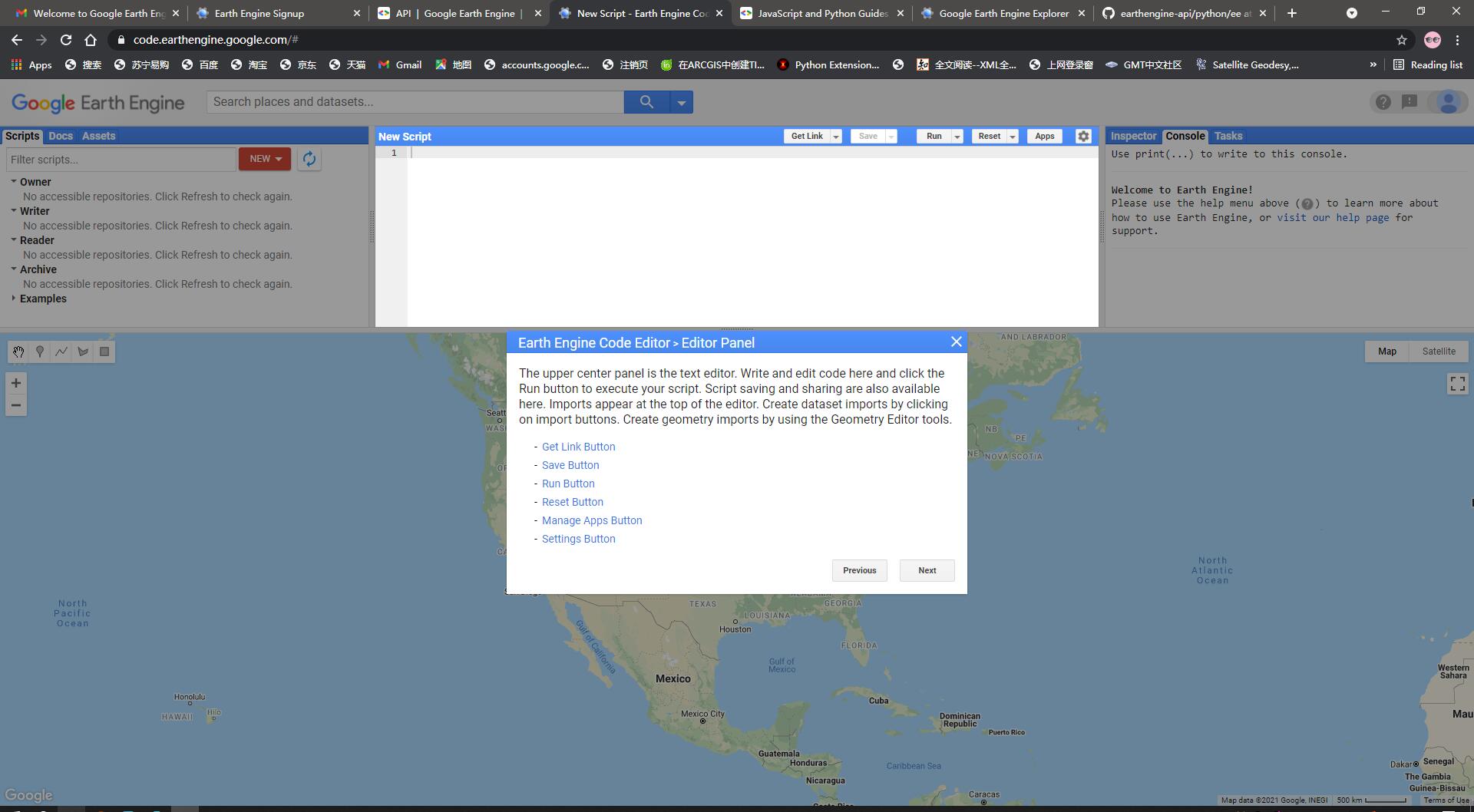Switch map to Satellite view
Viewport: 1474px width, 812px height.
click(1439, 352)
